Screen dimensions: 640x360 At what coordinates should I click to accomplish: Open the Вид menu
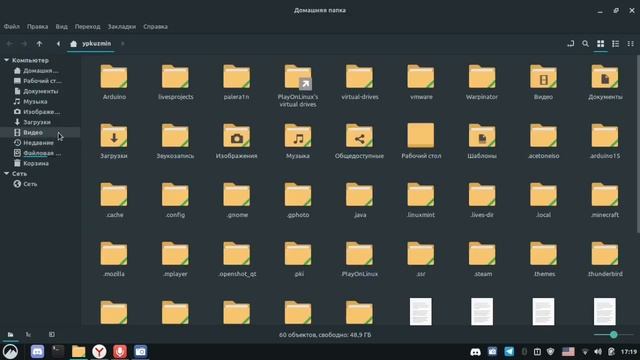click(x=62, y=27)
